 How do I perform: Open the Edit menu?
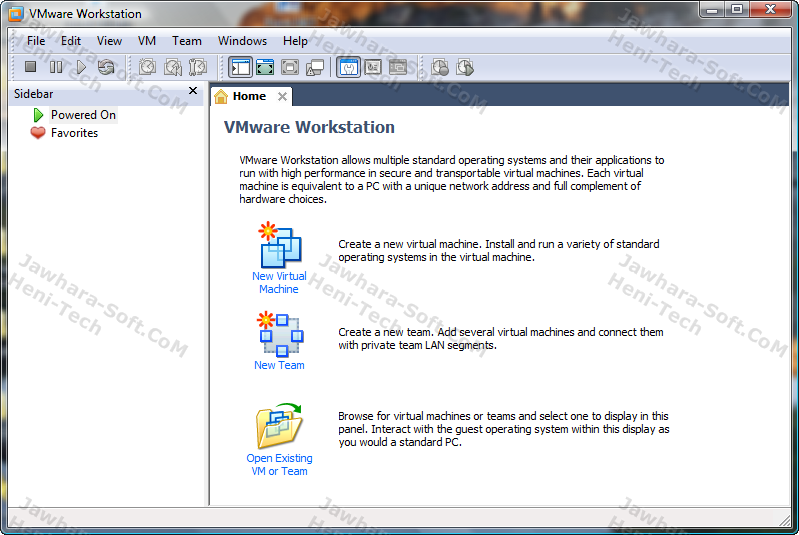point(71,41)
